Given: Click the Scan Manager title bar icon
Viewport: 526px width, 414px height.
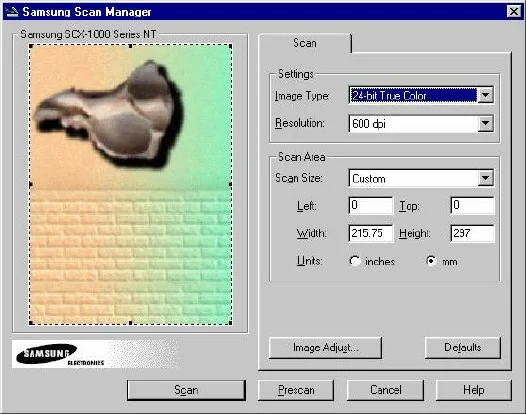Looking at the screenshot, I should coord(12,11).
